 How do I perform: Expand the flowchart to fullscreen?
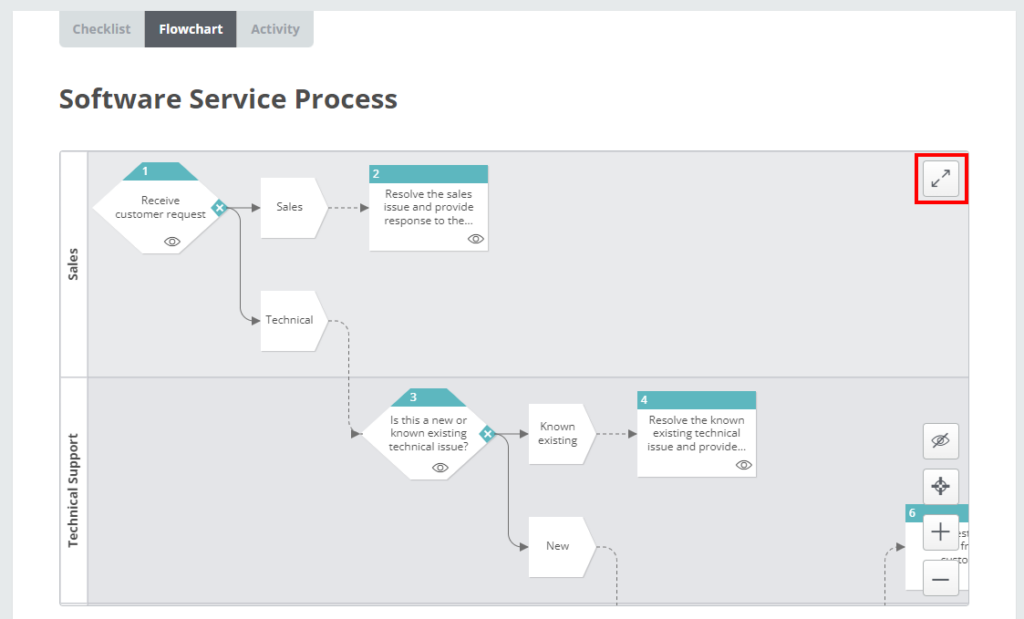[x=940, y=178]
